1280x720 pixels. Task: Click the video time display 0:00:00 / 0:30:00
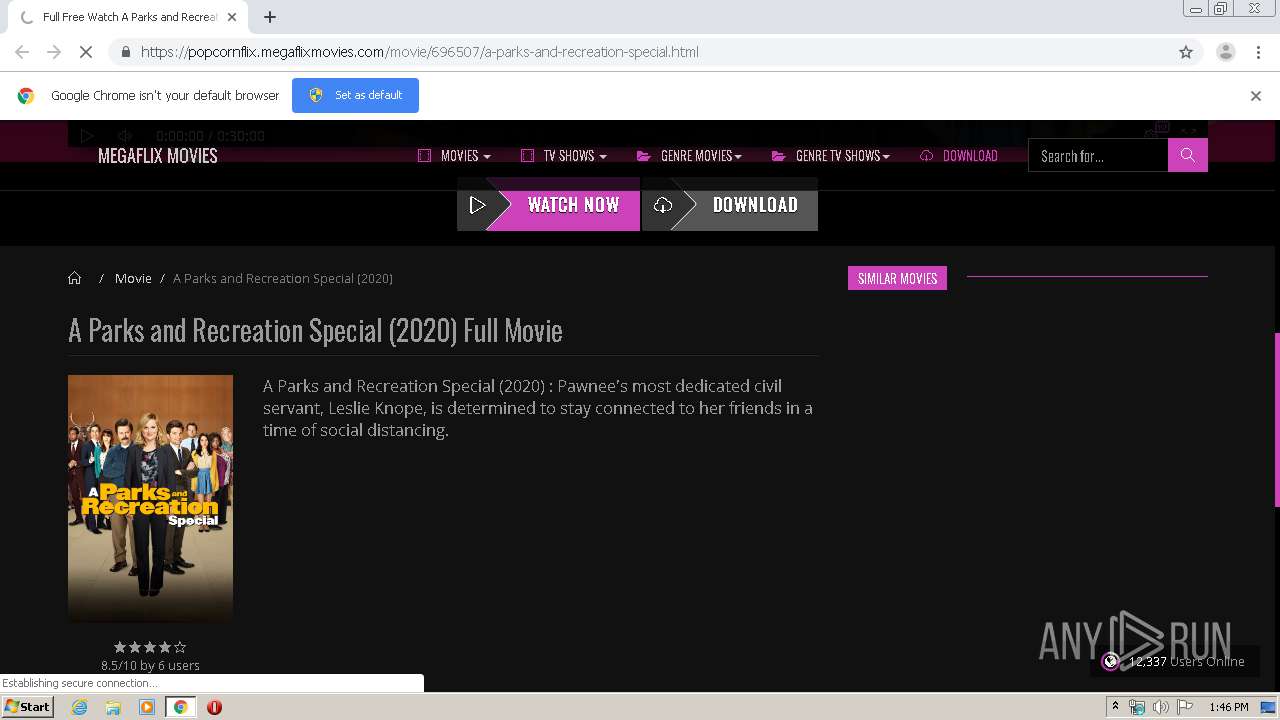(210, 136)
